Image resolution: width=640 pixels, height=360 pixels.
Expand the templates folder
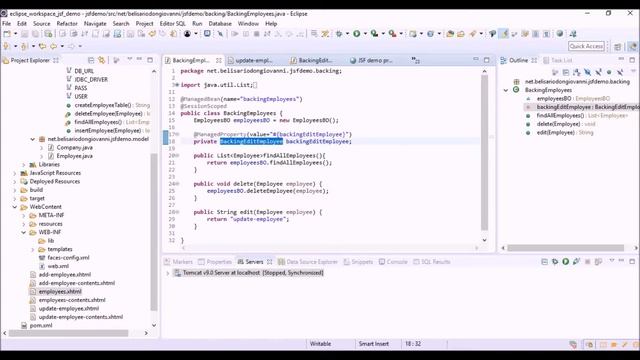33,249
